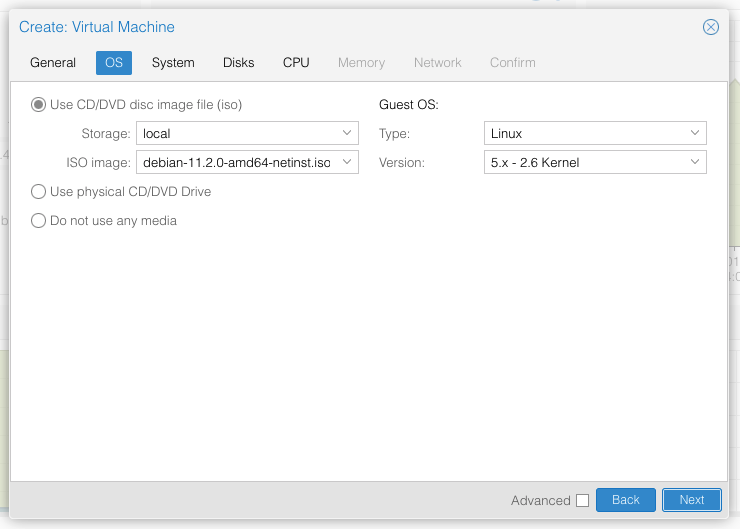Choose Do not use any media
The height and width of the screenshot is (529, 740).
(x=39, y=220)
